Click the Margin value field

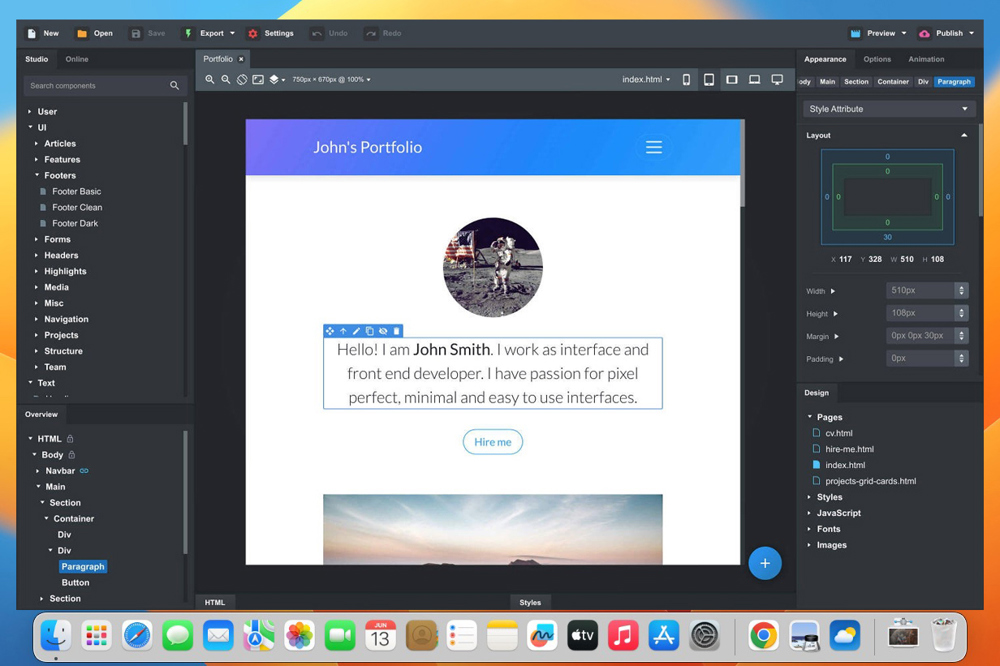[x=920, y=336]
